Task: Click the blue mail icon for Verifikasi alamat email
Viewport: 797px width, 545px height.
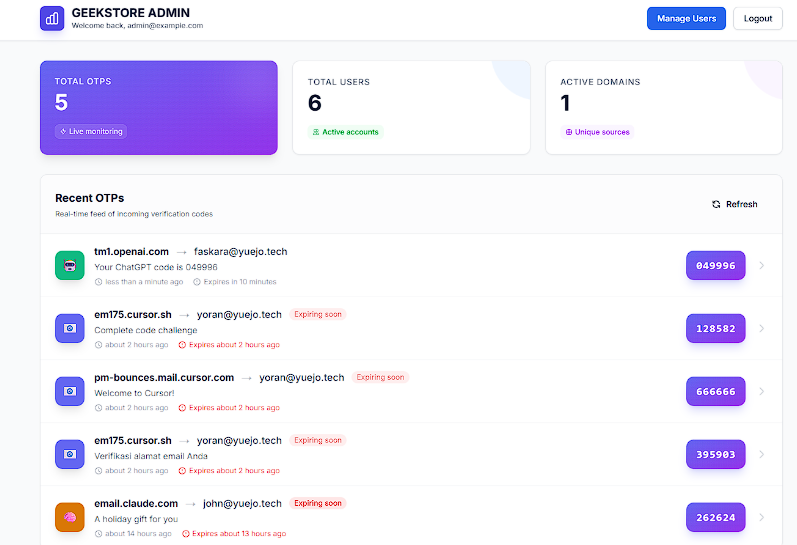Action: 70,455
